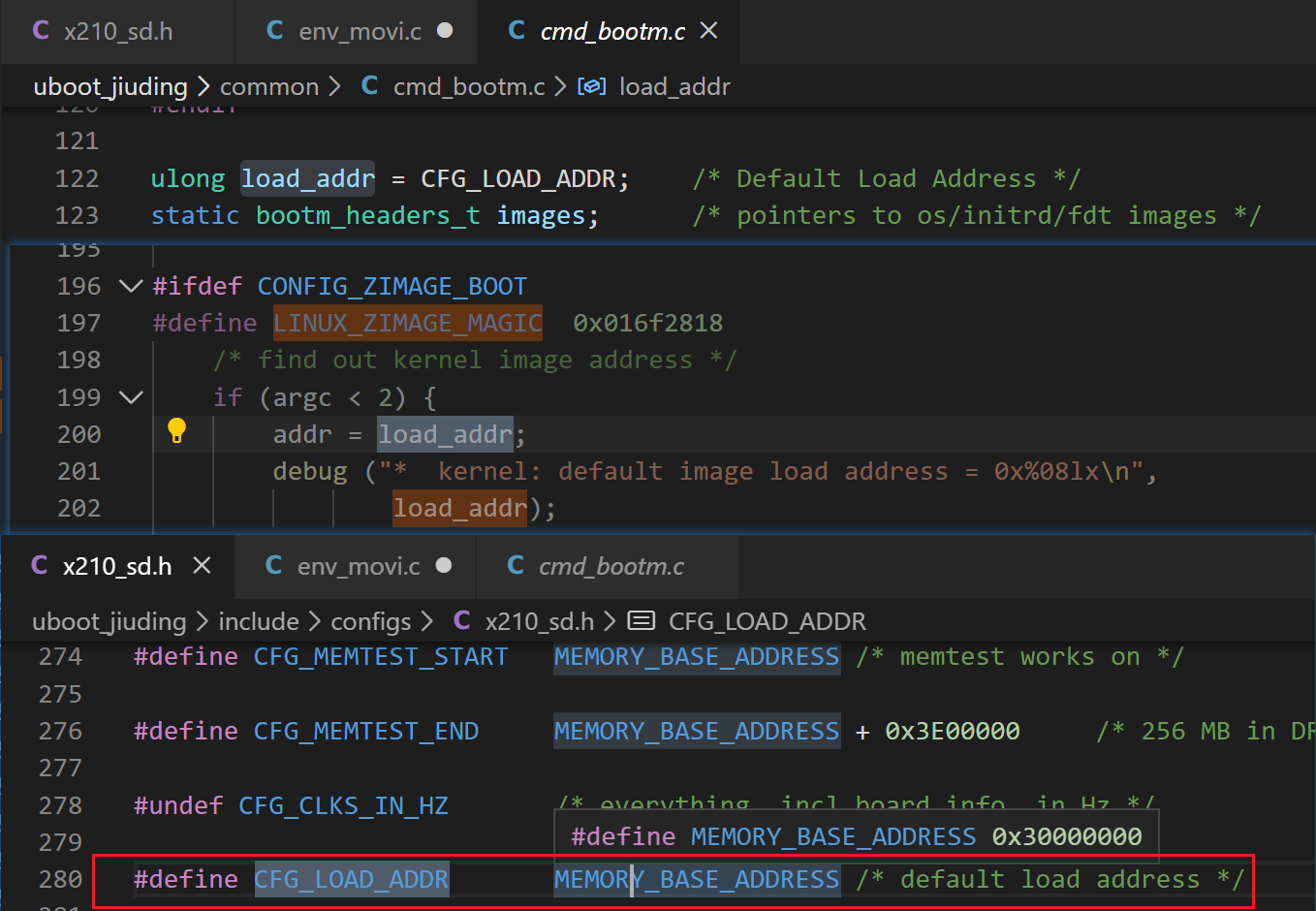Click debug call on line 201
Image resolution: width=1316 pixels, height=911 pixels.
(x=309, y=471)
